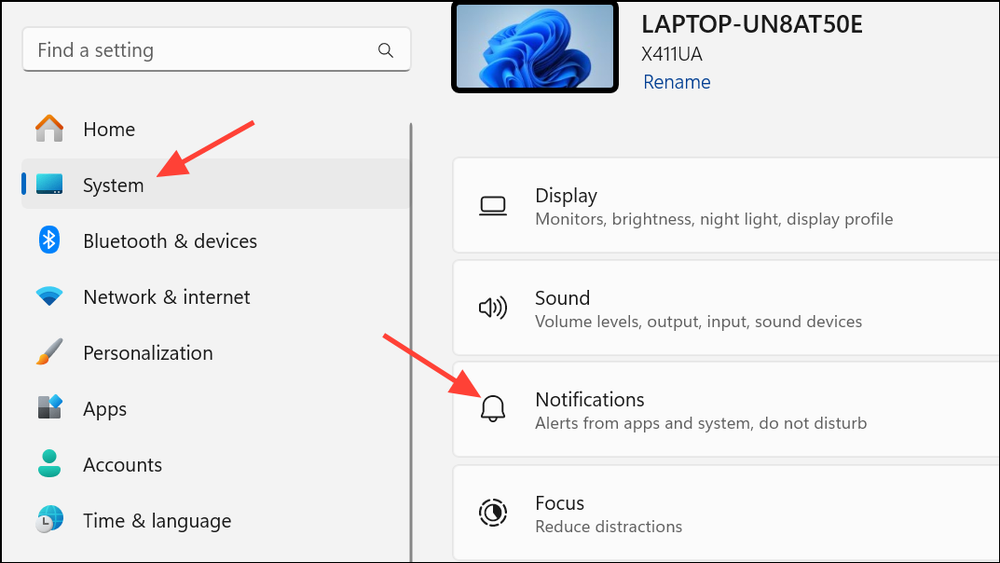Screen dimensions: 1000x563
Task: Click the Focus timer icon
Action: [x=492, y=513]
